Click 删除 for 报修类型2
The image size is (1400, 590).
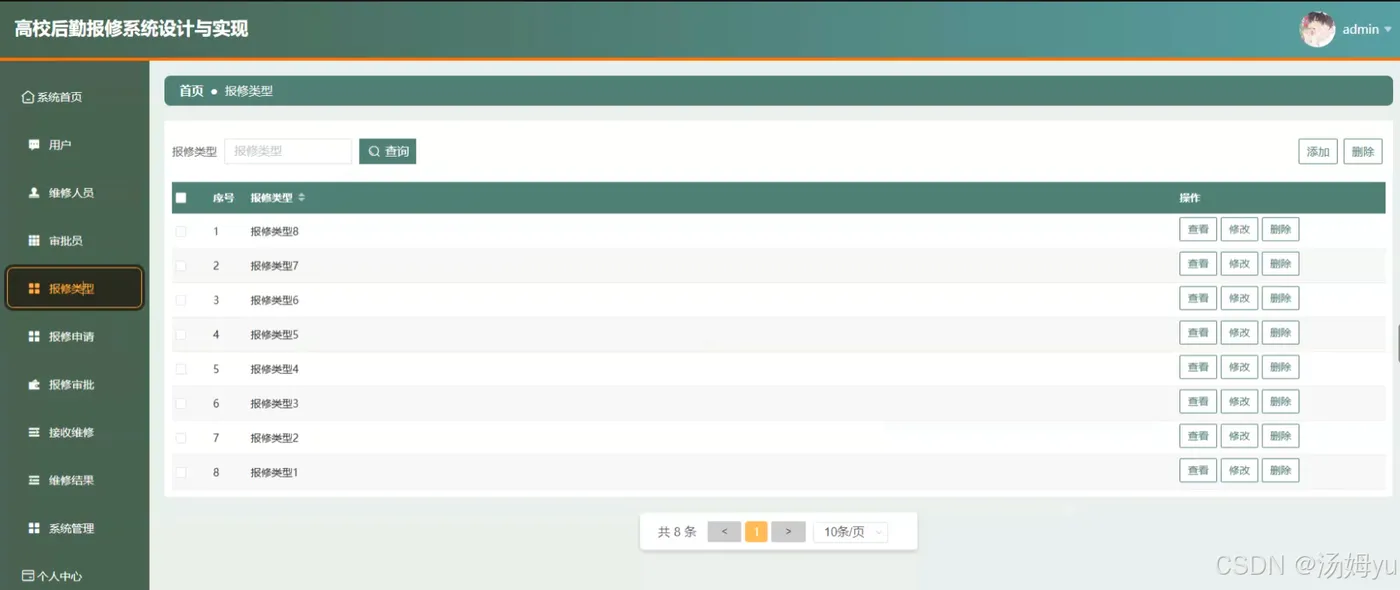[x=1280, y=436]
